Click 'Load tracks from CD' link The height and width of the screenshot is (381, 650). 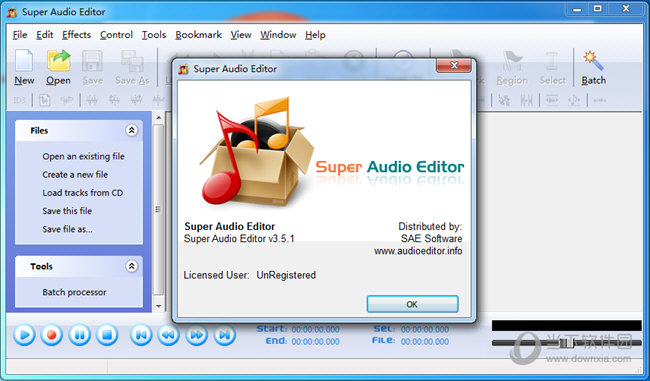(x=82, y=193)
